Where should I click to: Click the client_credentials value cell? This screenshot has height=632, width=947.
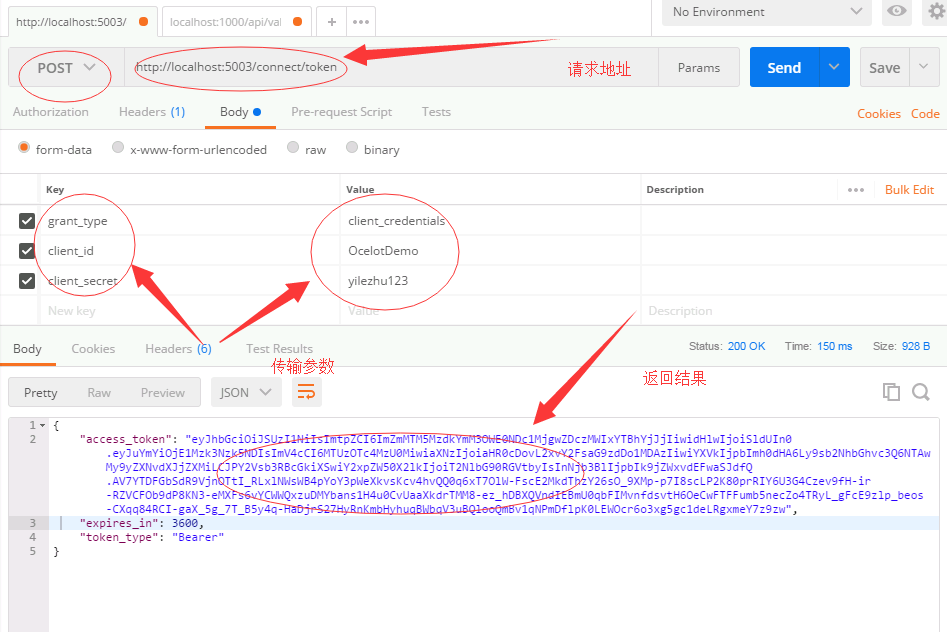coord(490,221)
